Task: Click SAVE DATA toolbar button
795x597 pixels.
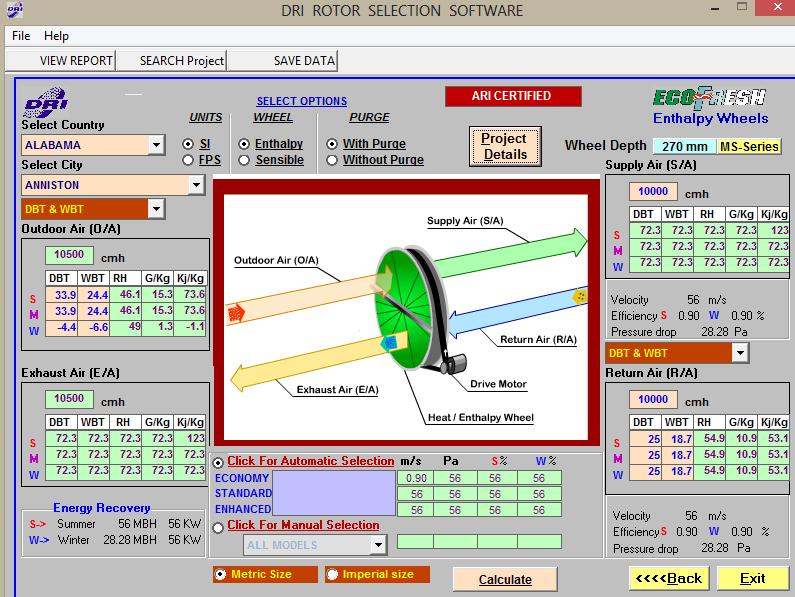Action: [x=282, y=60]
